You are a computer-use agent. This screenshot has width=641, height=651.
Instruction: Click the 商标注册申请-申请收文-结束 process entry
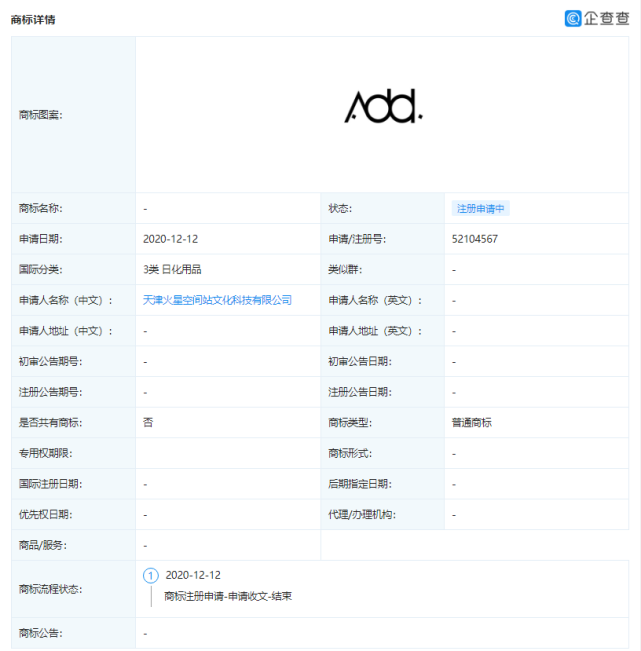[228, 596]
